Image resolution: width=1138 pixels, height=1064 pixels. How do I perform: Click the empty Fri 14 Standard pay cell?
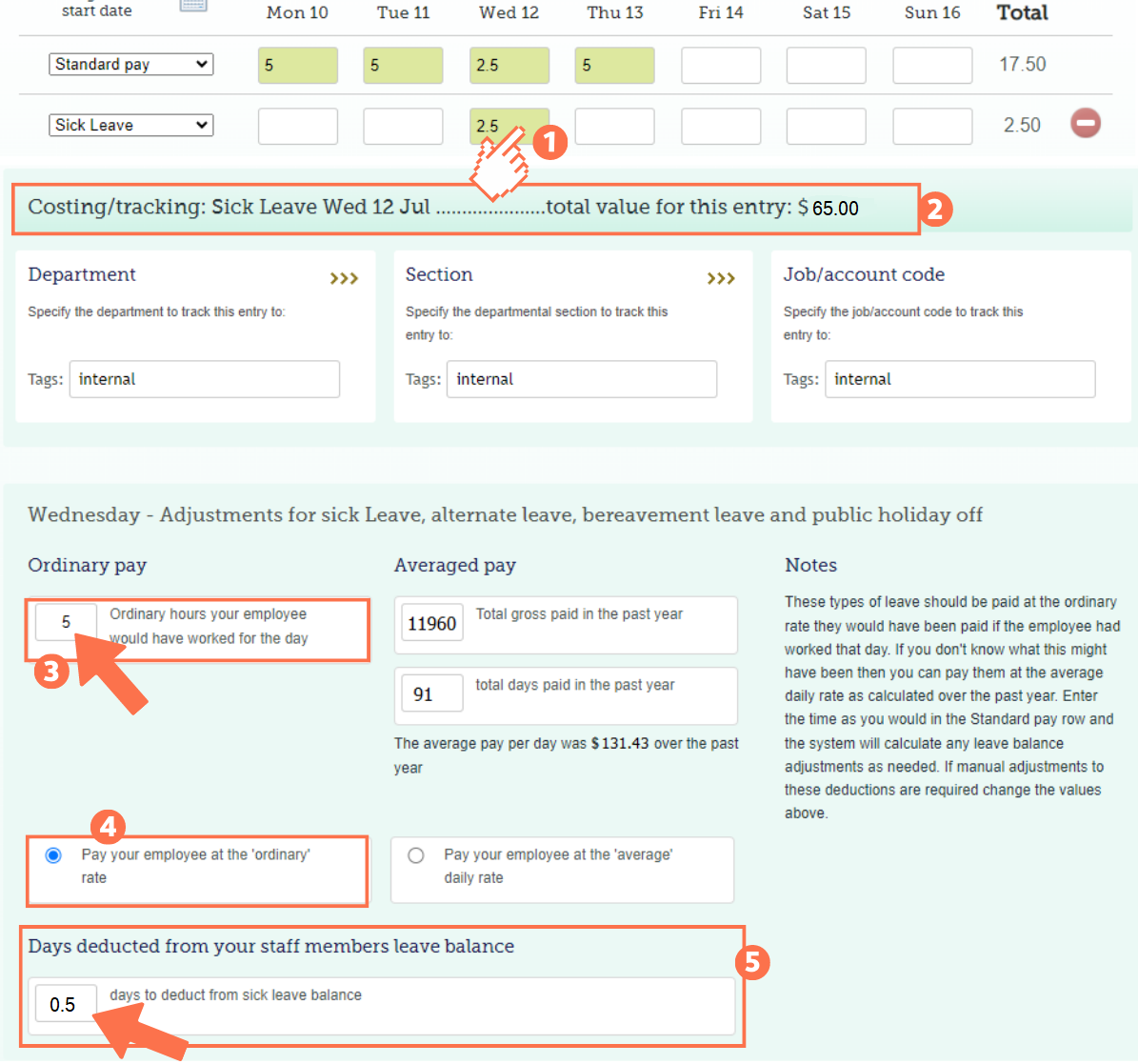pyautogui.click(x=721, y=65)
